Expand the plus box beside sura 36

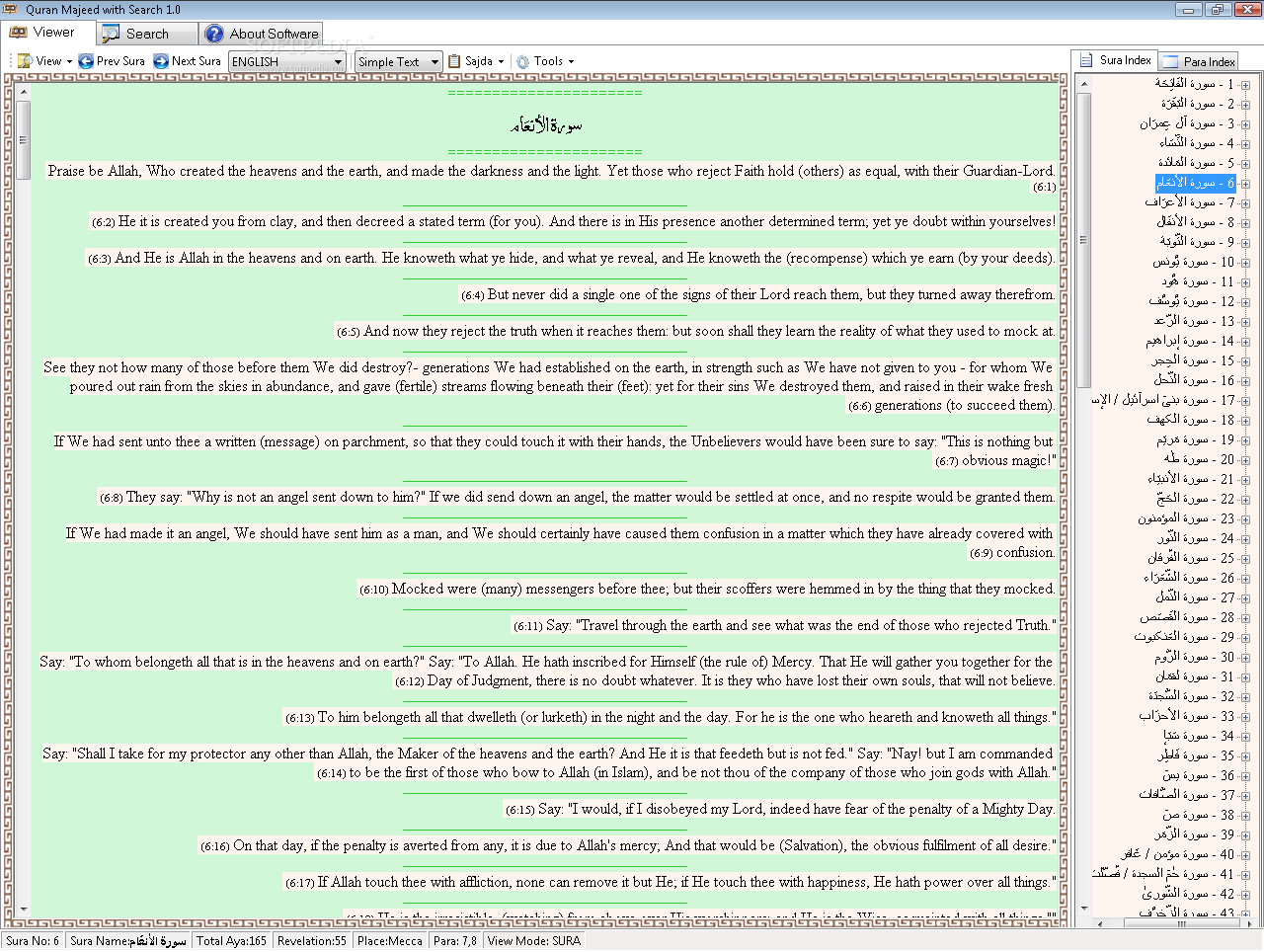[1245, 775]
